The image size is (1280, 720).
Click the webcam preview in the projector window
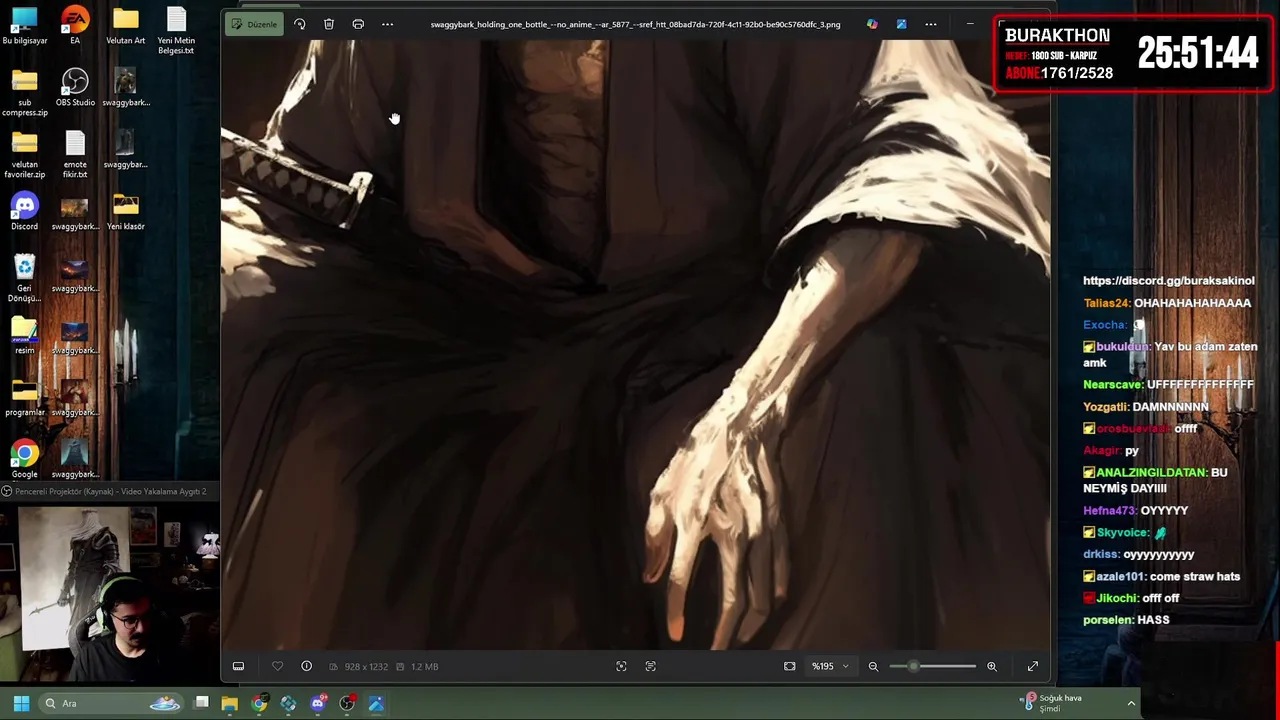110,593
